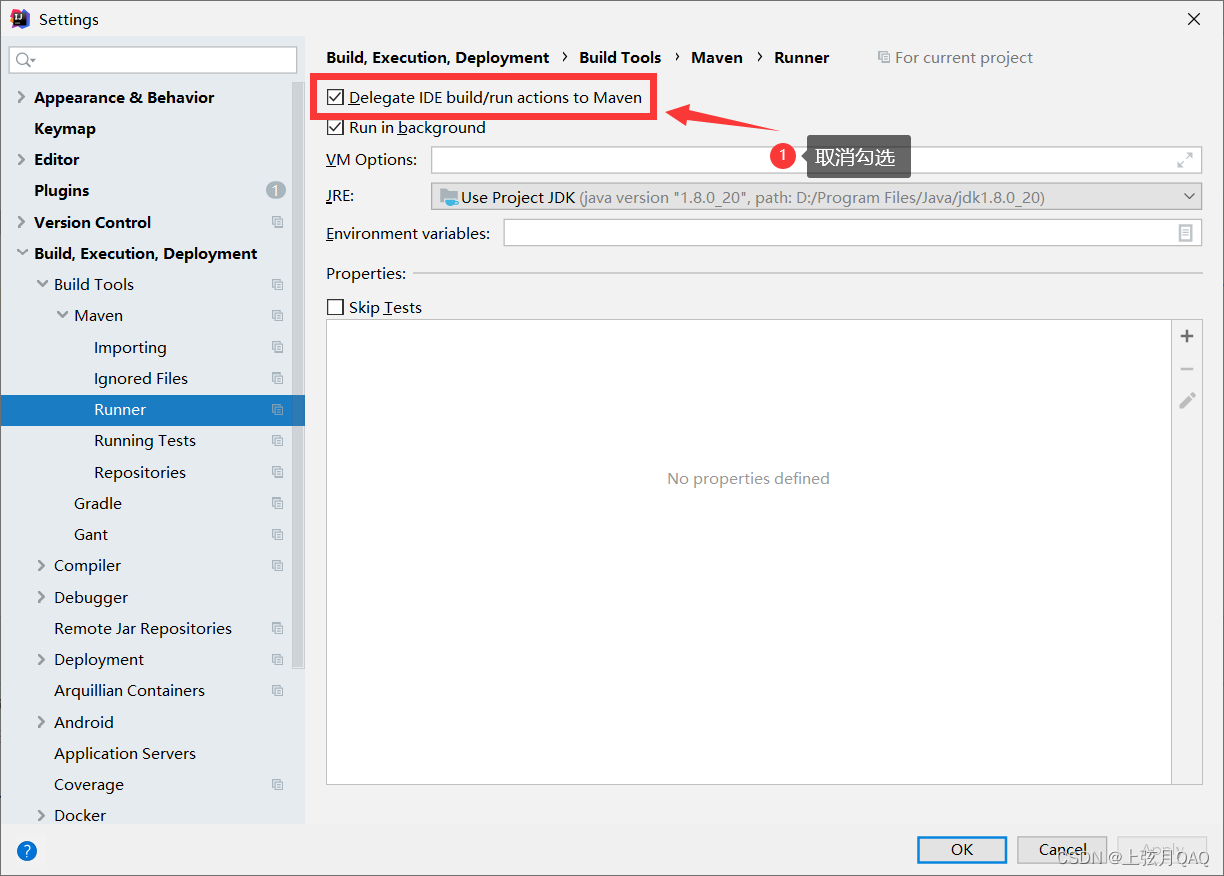Click project-level icon beside Version Control
Viewport: 1224px width, 876px height.
pos(278,222)
